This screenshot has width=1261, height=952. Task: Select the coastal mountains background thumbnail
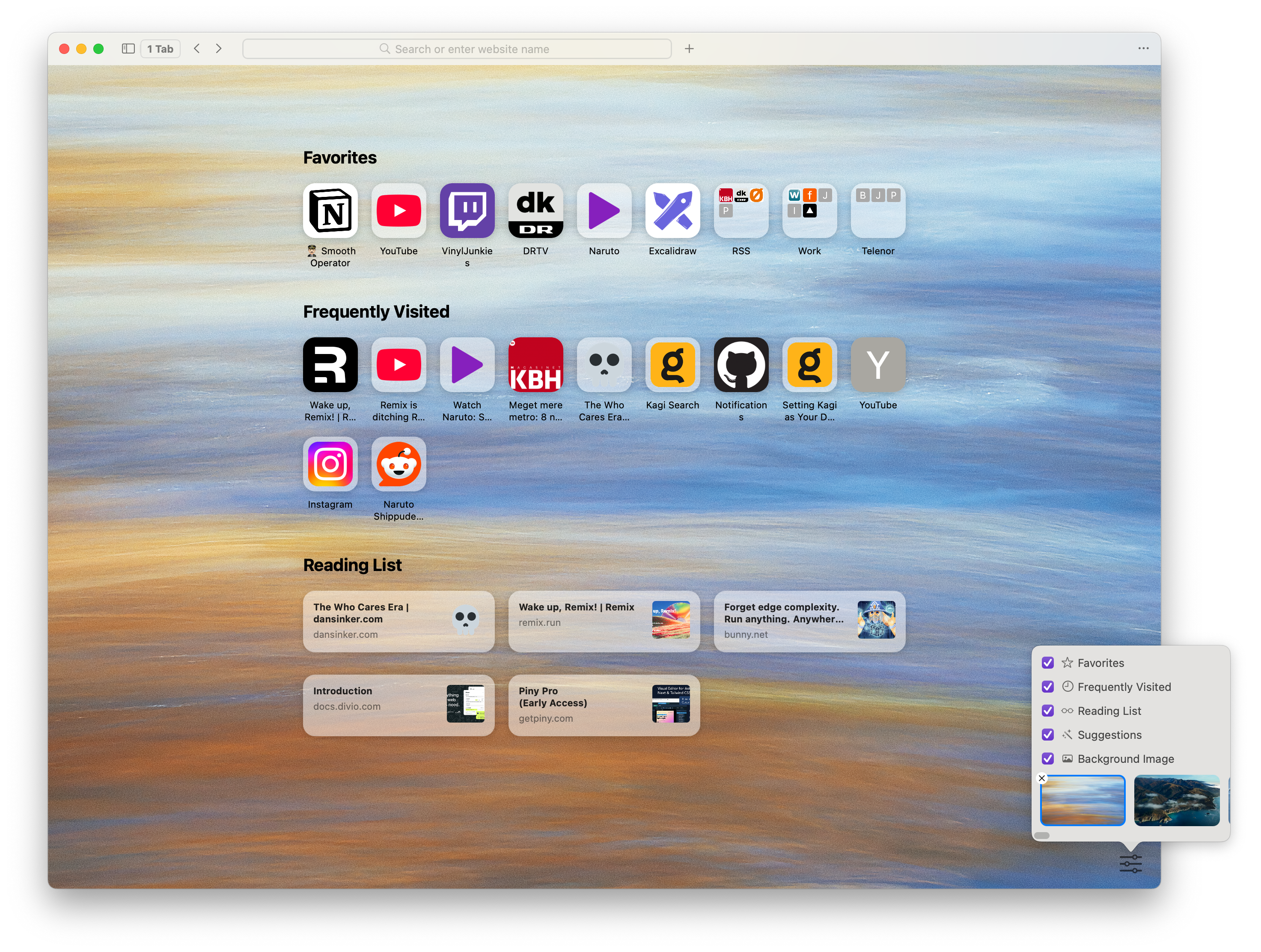pos(1177,800)
